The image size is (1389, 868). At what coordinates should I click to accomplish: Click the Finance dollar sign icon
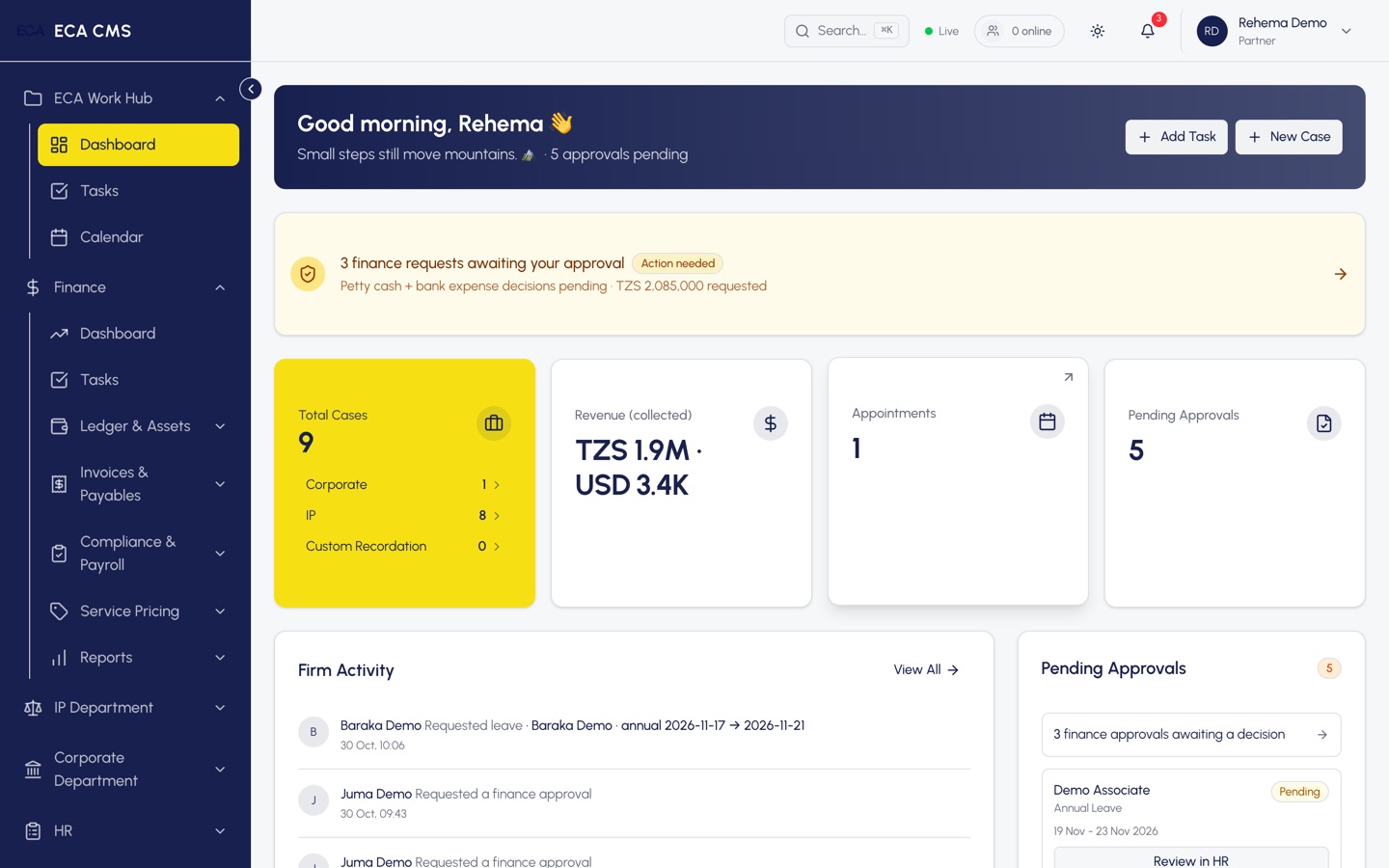coord(33,287)
